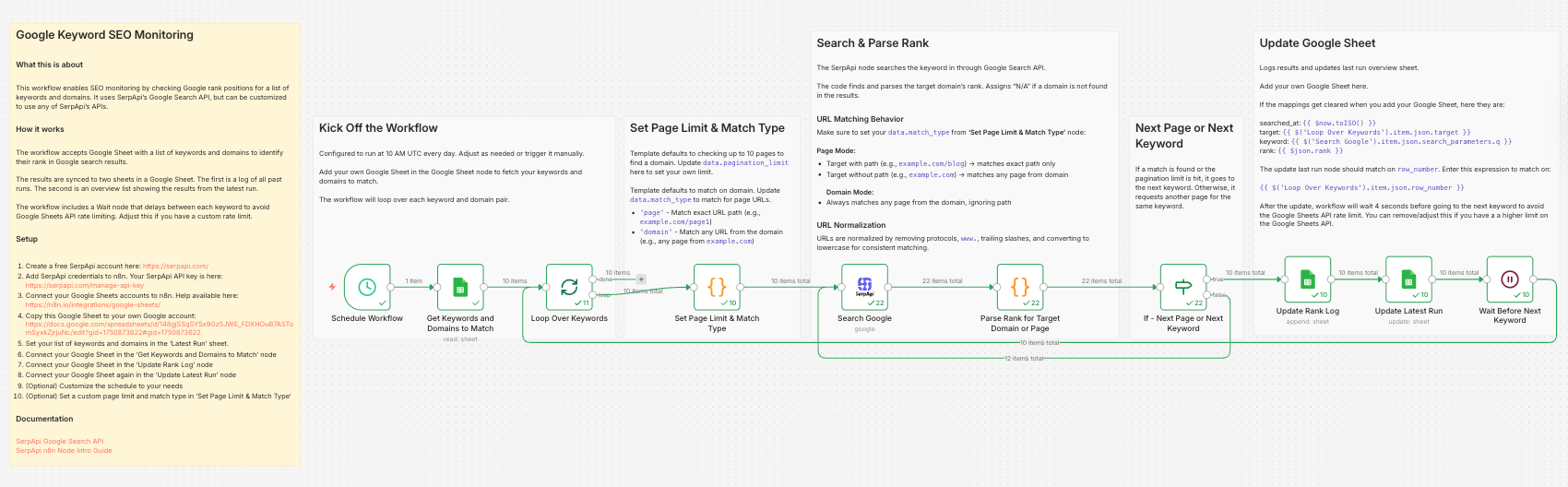Follow the n8n Google Sheets integrations link

[x=92, y=304]
